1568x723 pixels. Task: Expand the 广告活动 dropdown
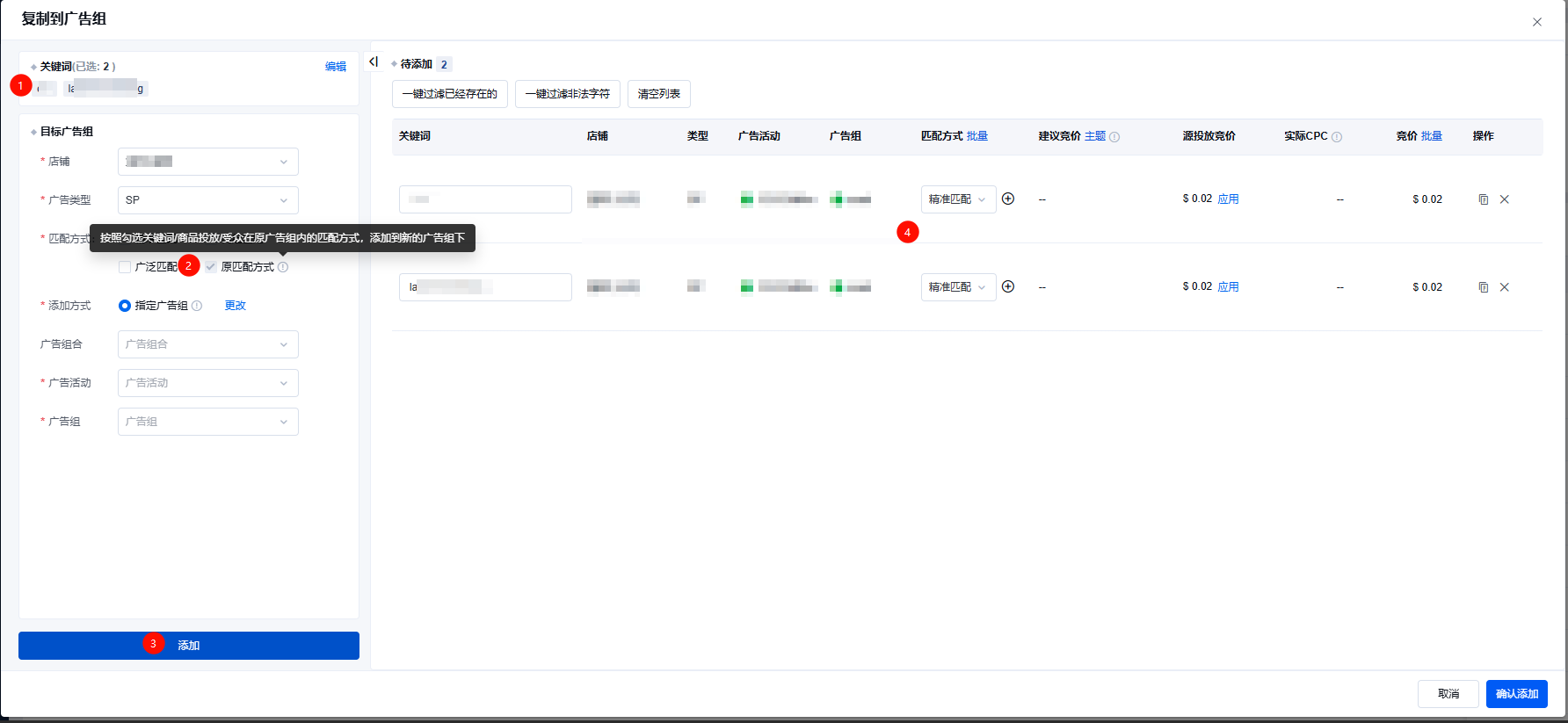(x=207, y=383)
